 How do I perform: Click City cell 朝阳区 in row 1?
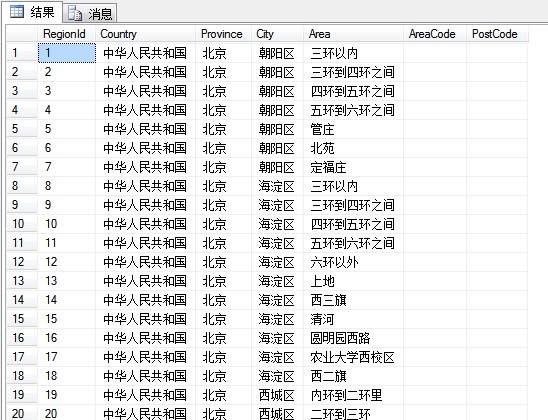[277, 53]
